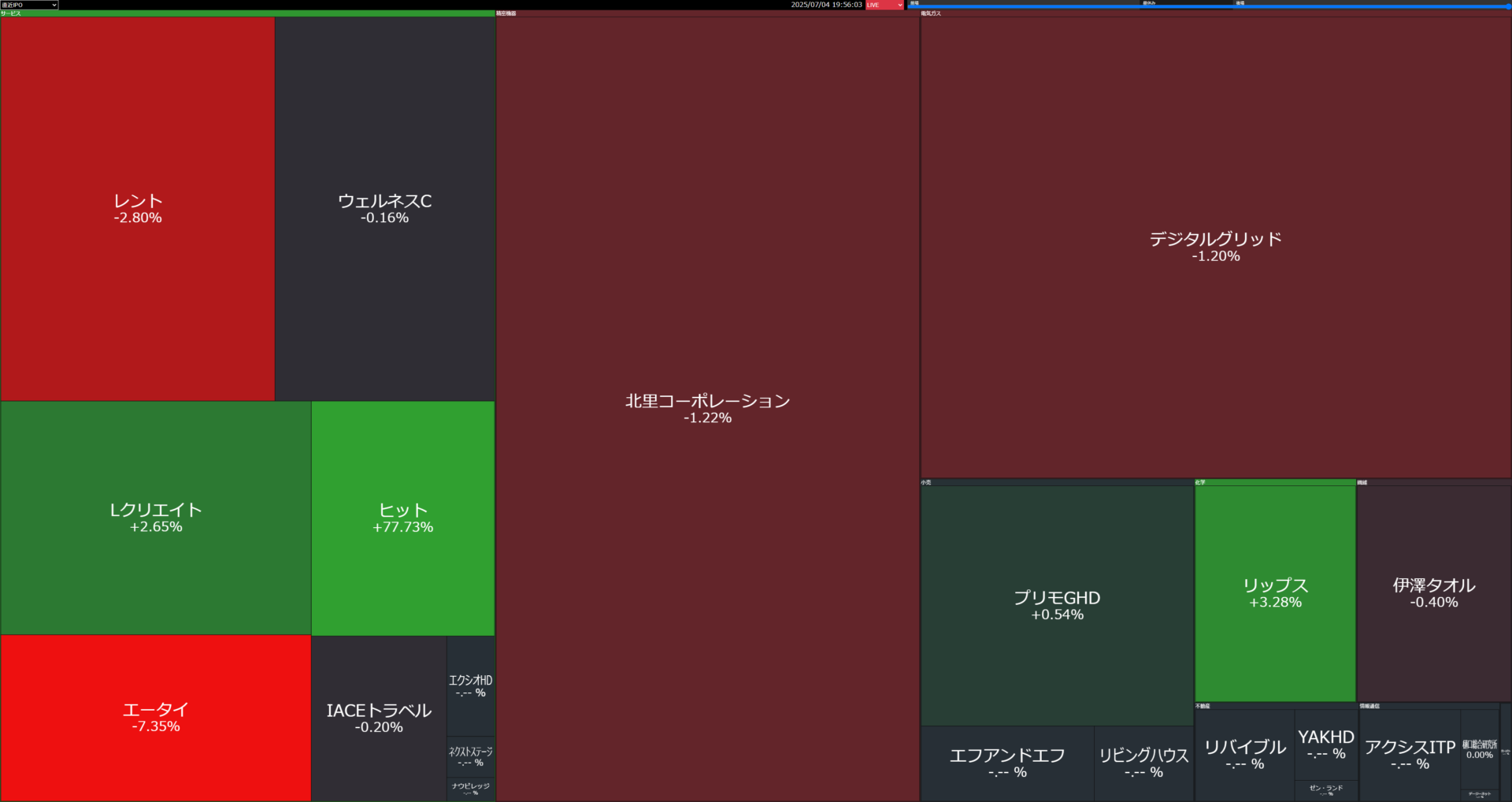This screenshot has height=802, width=1512.
Task: Select the YAKHD tile
Action: [x=1326, y=744]
